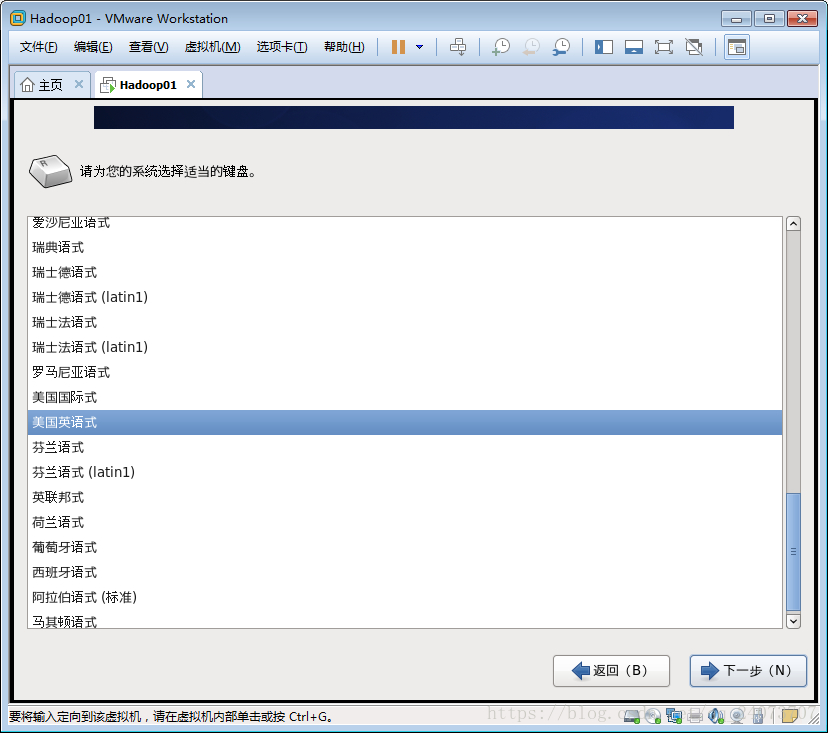
Task: Send Ctrl+Alt+Del to the virtual machine
Action: click(x=458, y=47)
